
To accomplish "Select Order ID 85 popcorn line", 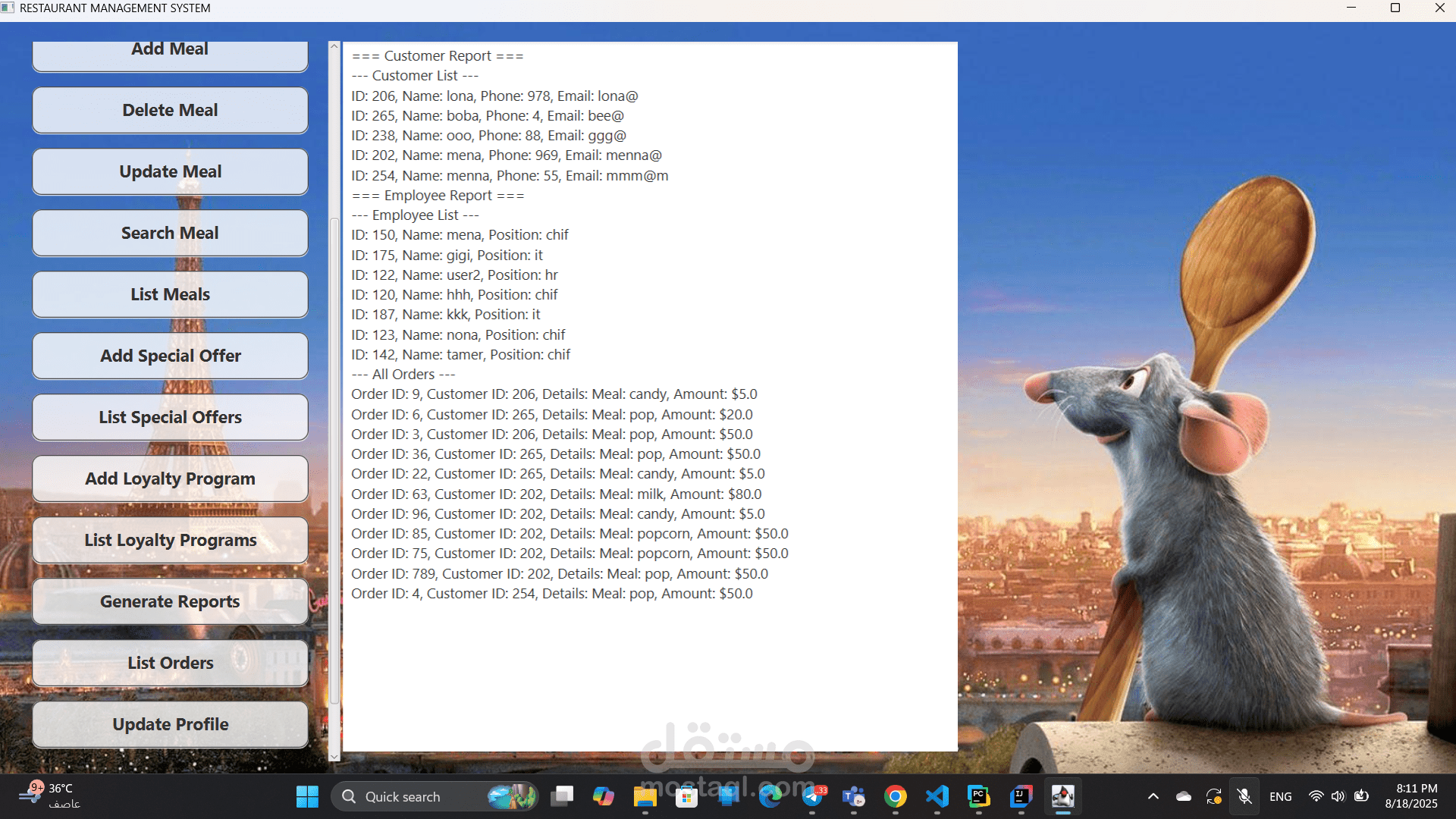I will (x=570, y=533).
